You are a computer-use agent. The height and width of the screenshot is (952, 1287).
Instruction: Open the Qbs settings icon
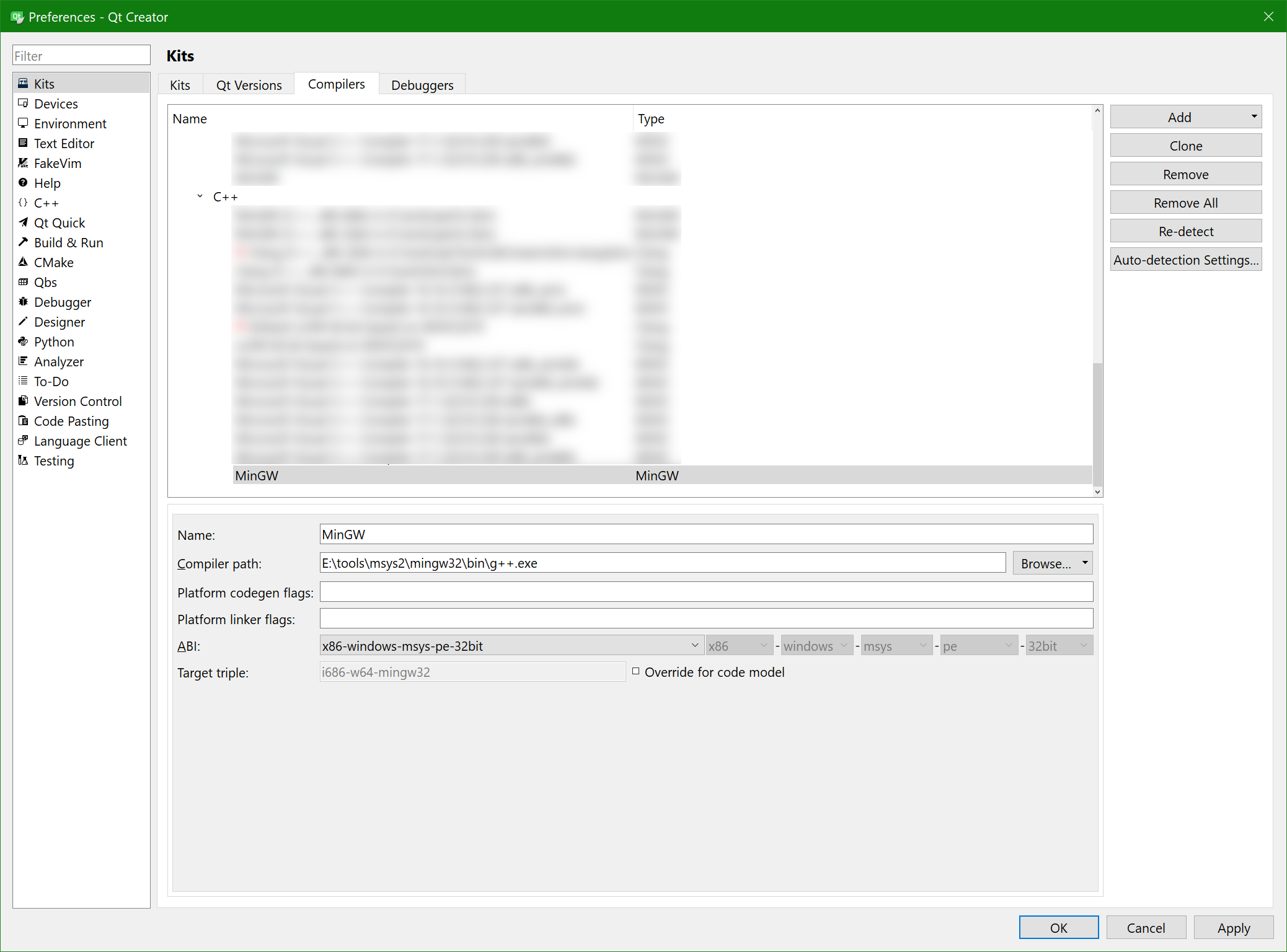(23, 281)
